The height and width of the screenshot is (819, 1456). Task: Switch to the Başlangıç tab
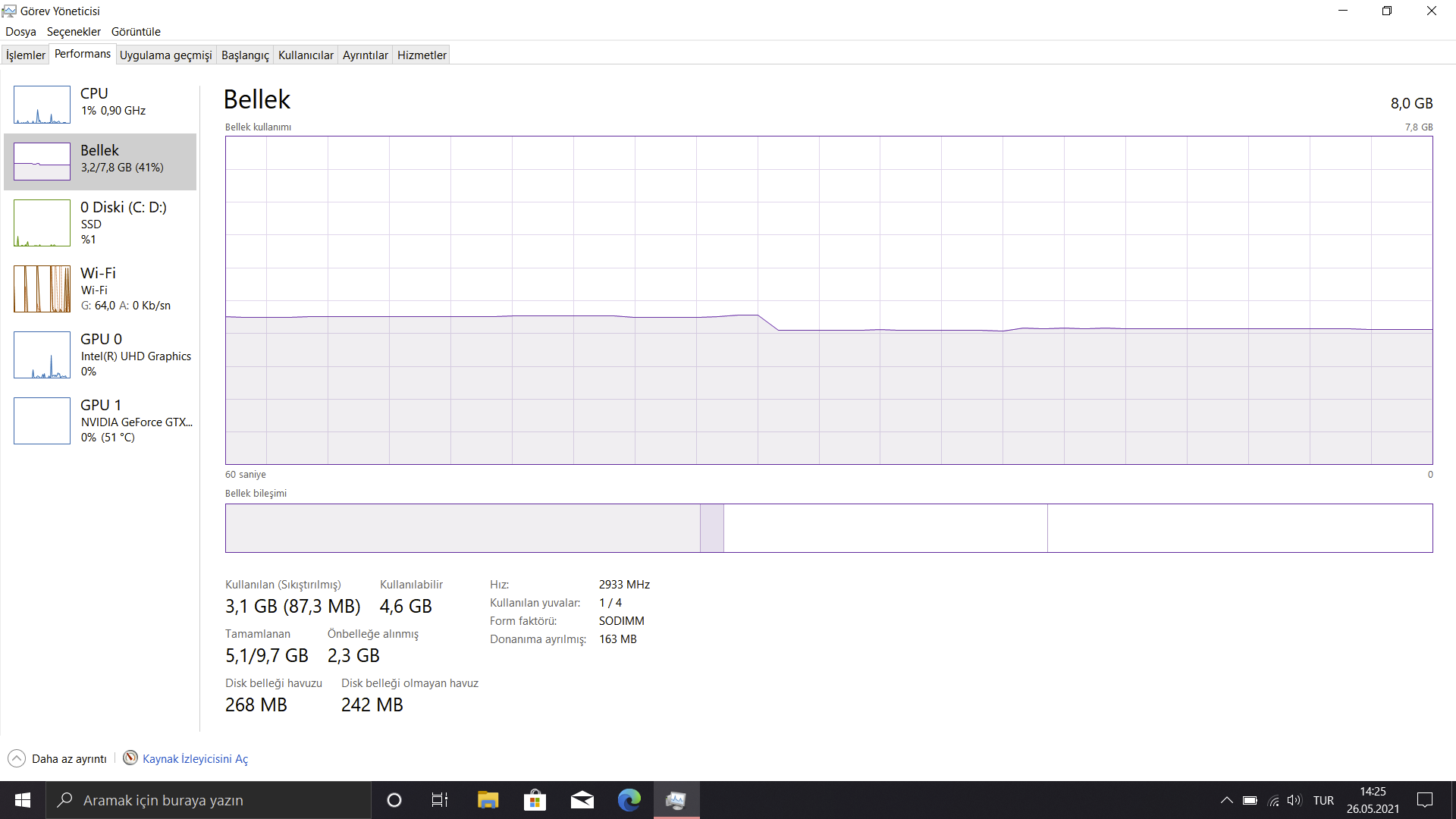coord(245,55)
